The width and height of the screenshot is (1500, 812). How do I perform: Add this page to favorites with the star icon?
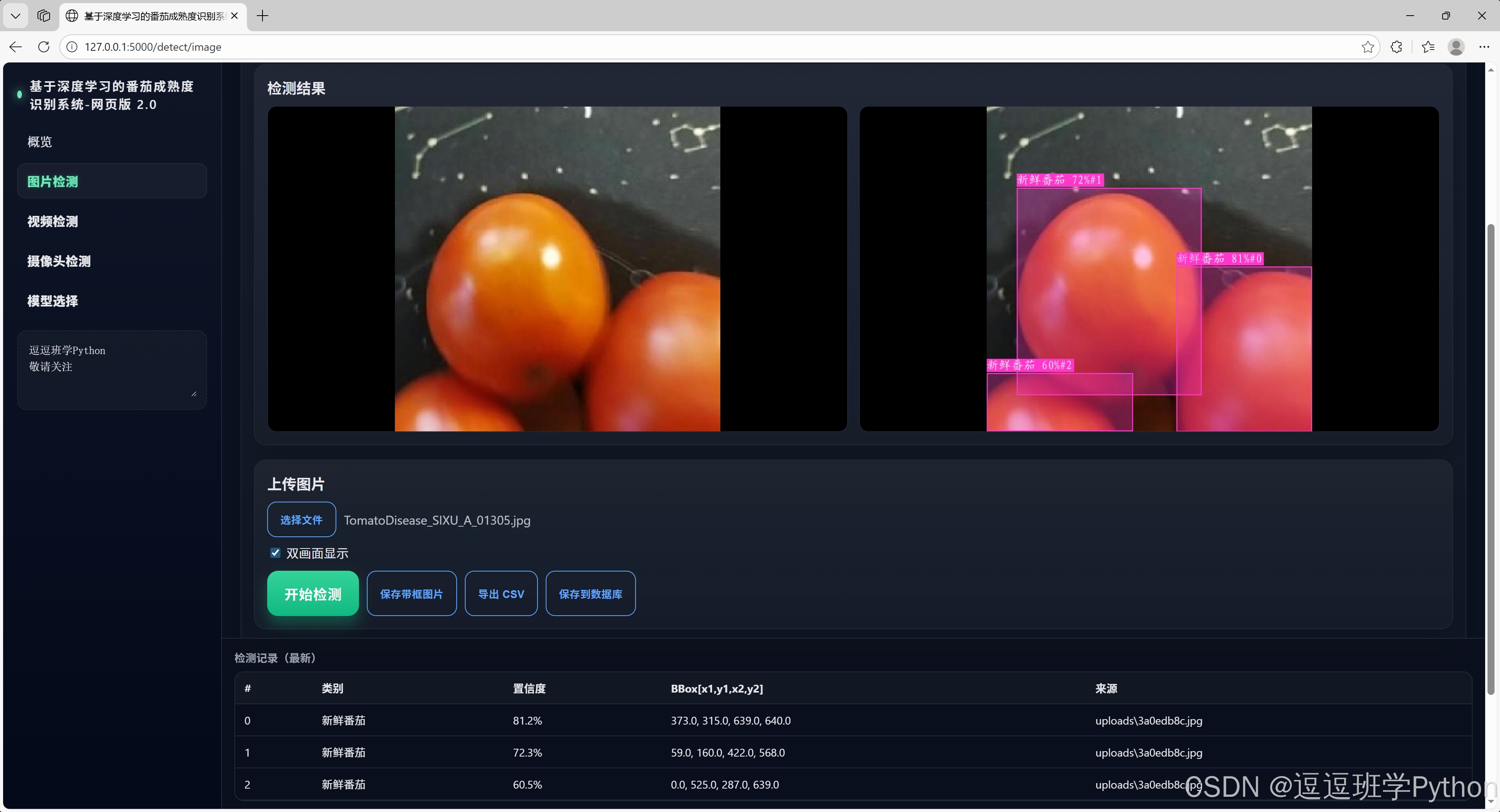[1367, 46]
